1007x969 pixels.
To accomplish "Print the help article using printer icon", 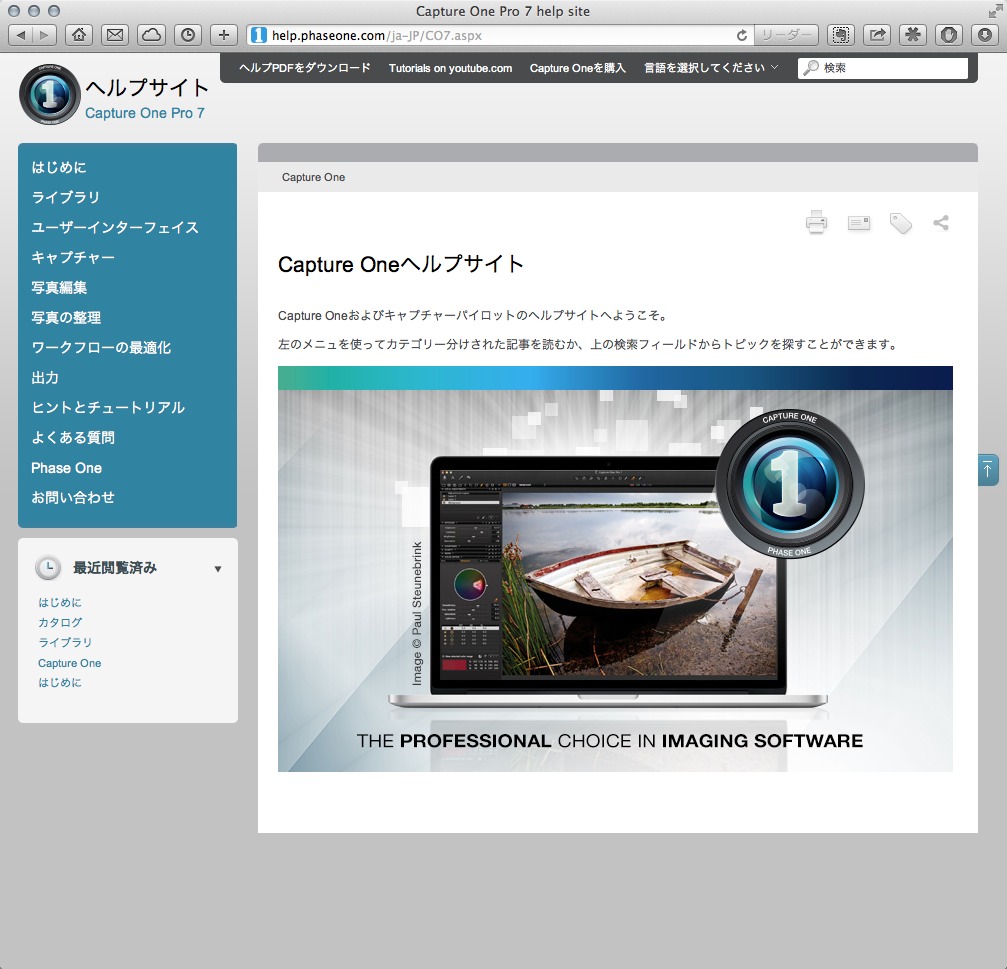I will (816, 223).
